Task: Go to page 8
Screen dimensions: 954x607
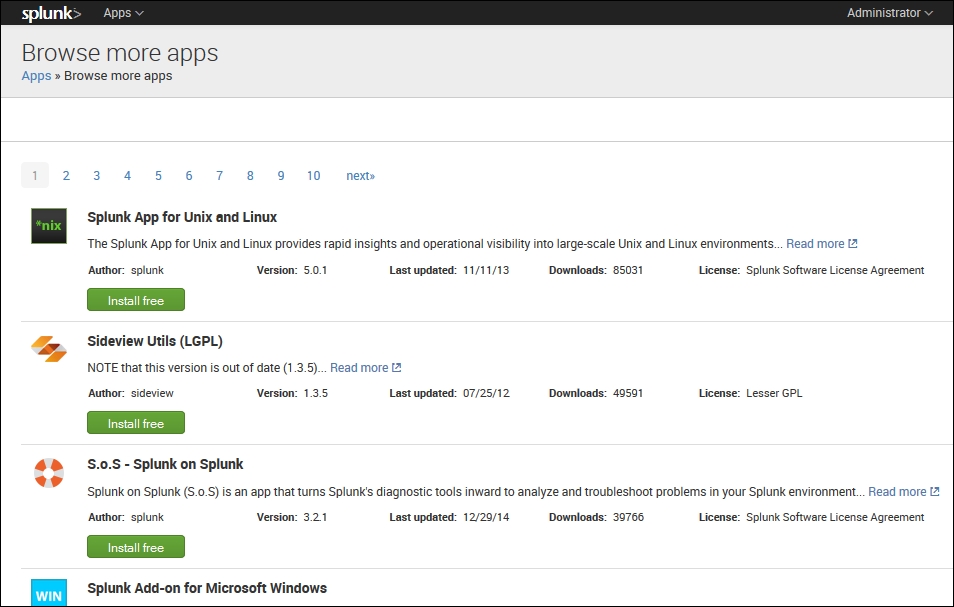Action: (250, 176)
